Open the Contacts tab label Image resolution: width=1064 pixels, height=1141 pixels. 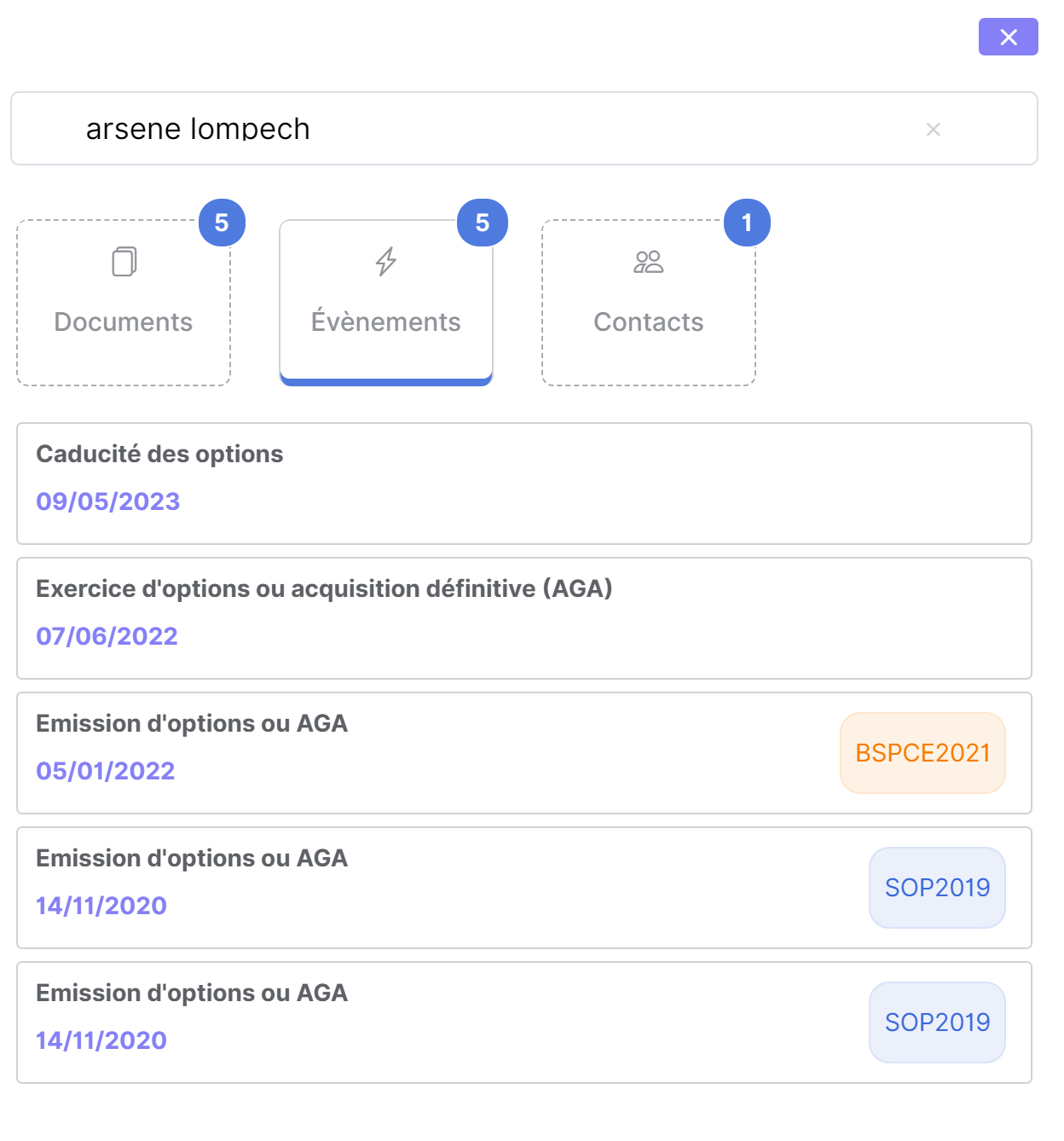tap(649, 322)
